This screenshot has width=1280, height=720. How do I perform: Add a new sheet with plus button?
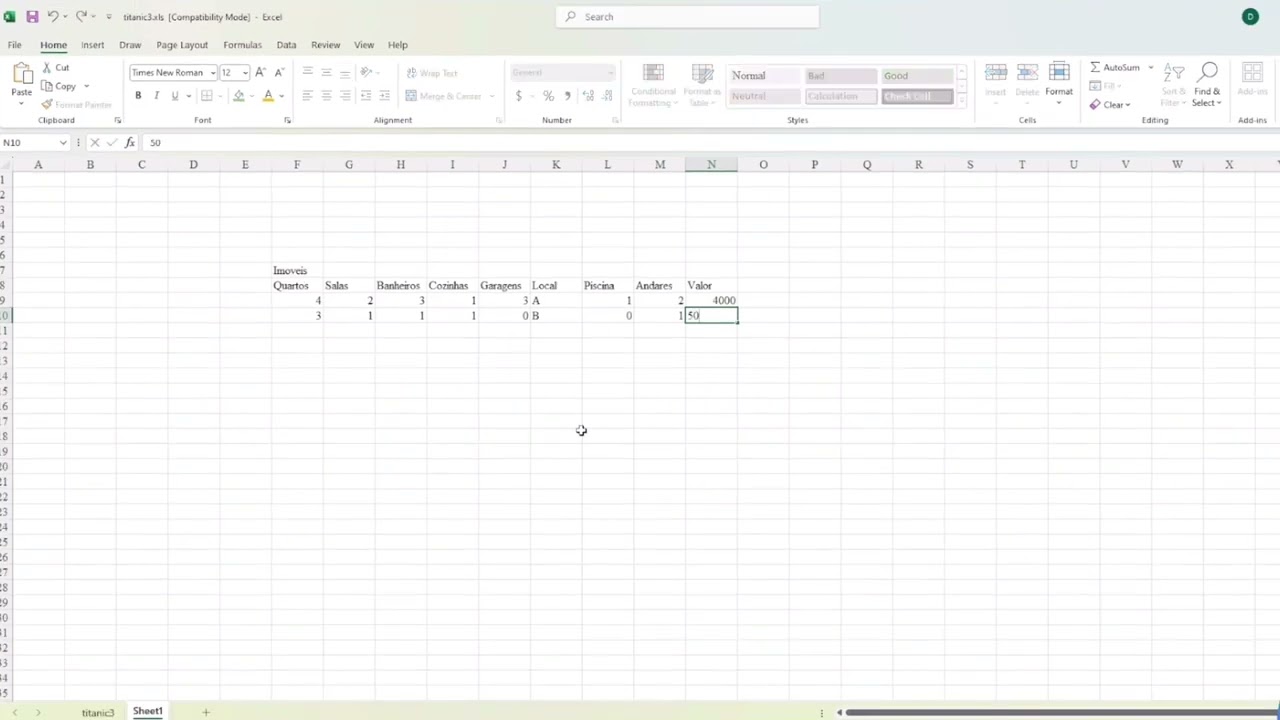pos(206,712)
